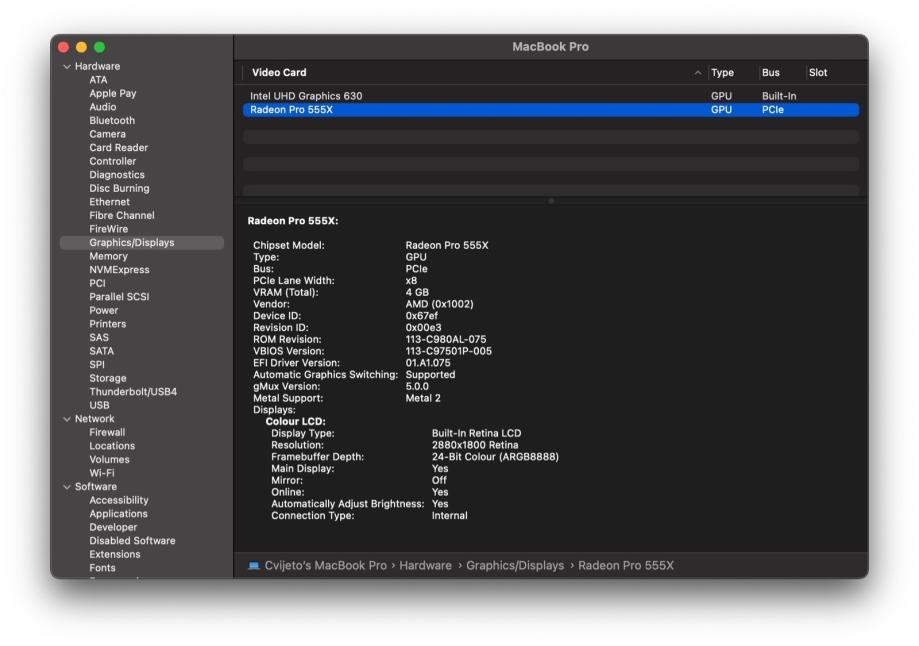Click the green full-screen window button
The width and height of the screenshot is (919, 646).
(x=99, y=47)
